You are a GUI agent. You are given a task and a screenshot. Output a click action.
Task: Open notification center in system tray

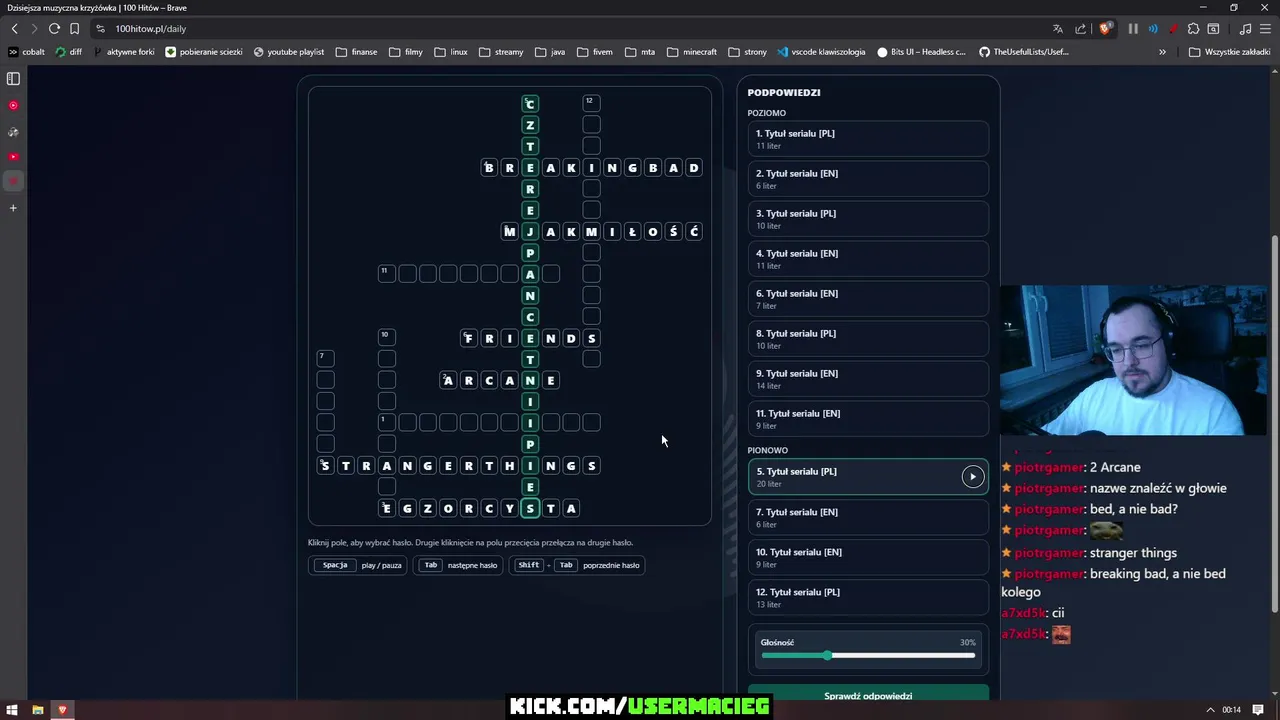pos(1258,710)
